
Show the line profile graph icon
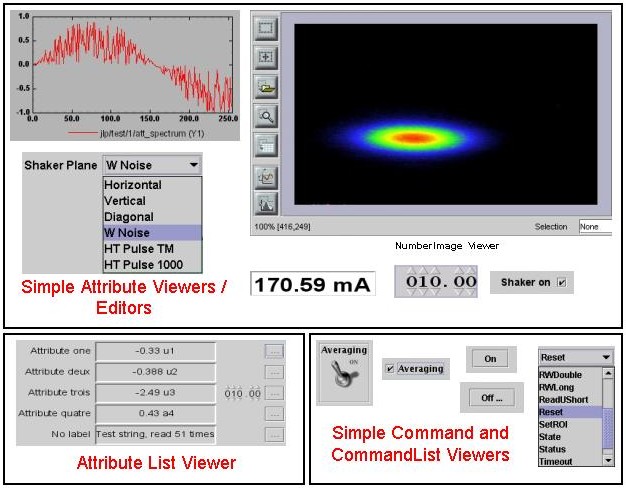(x=265, y=177)
